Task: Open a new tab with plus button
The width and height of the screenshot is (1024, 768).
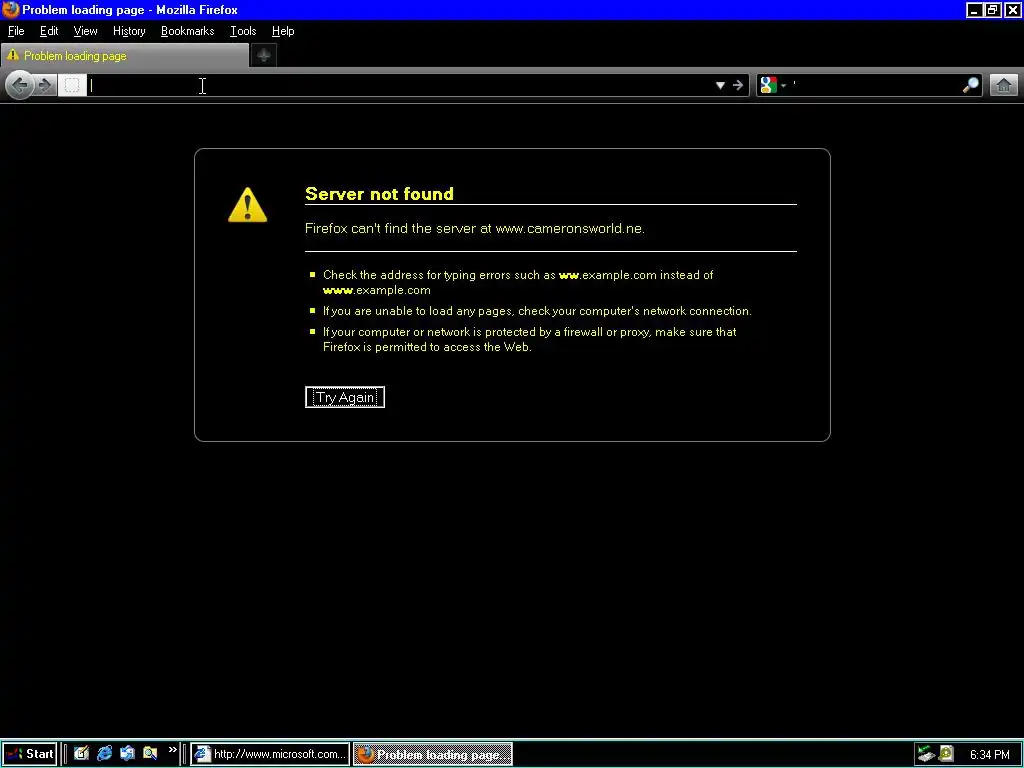Action: coord(264,56)
